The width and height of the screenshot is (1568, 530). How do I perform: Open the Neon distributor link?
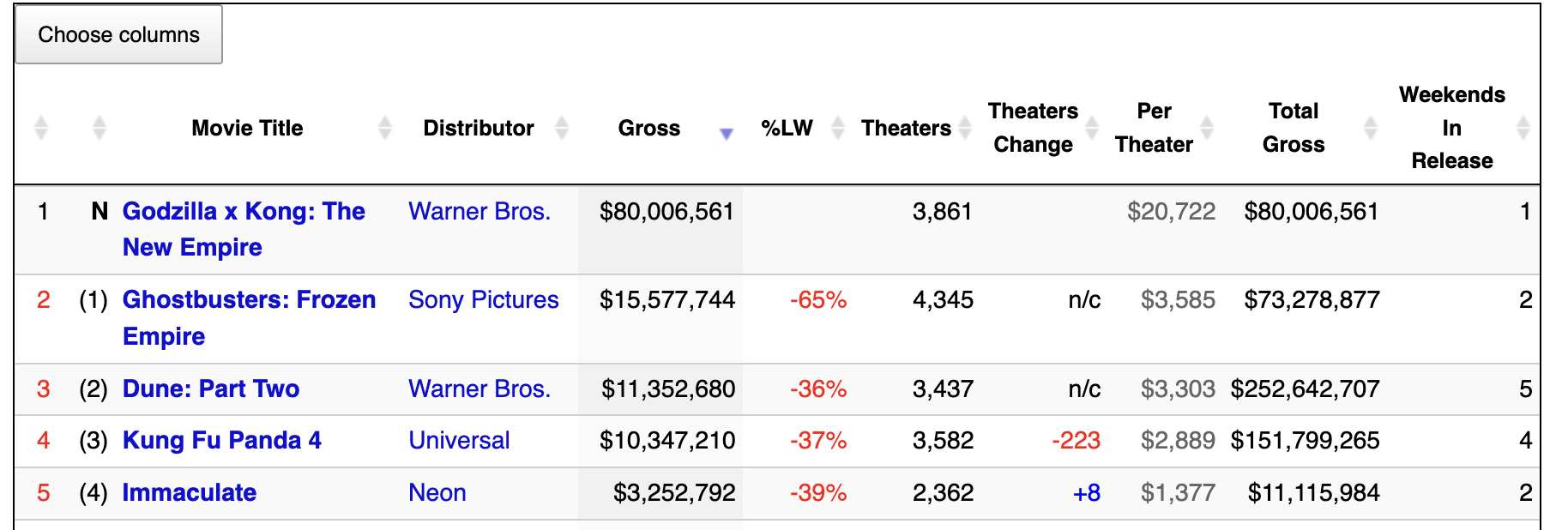point(437,492)
